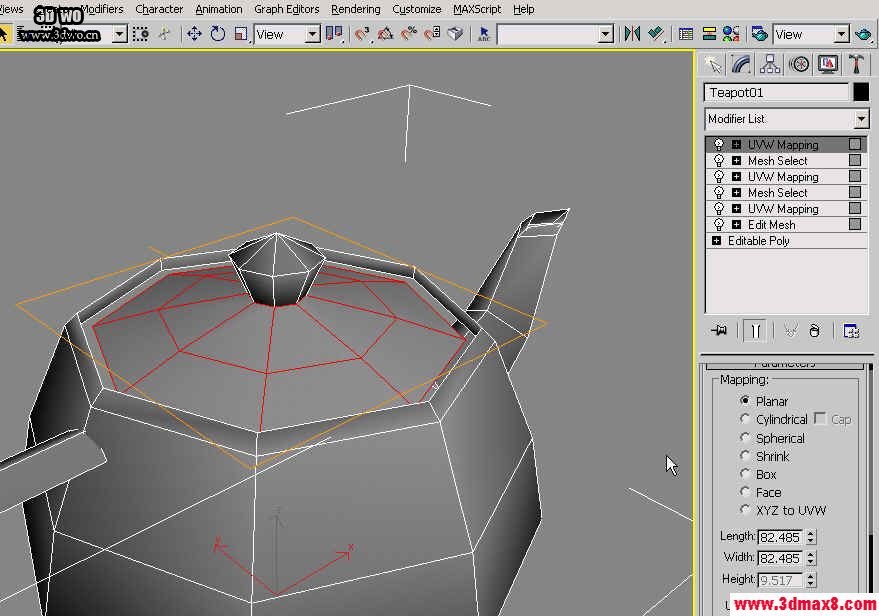
Task: Open the Render Scene dialog icon
Action: pos(760,34)
